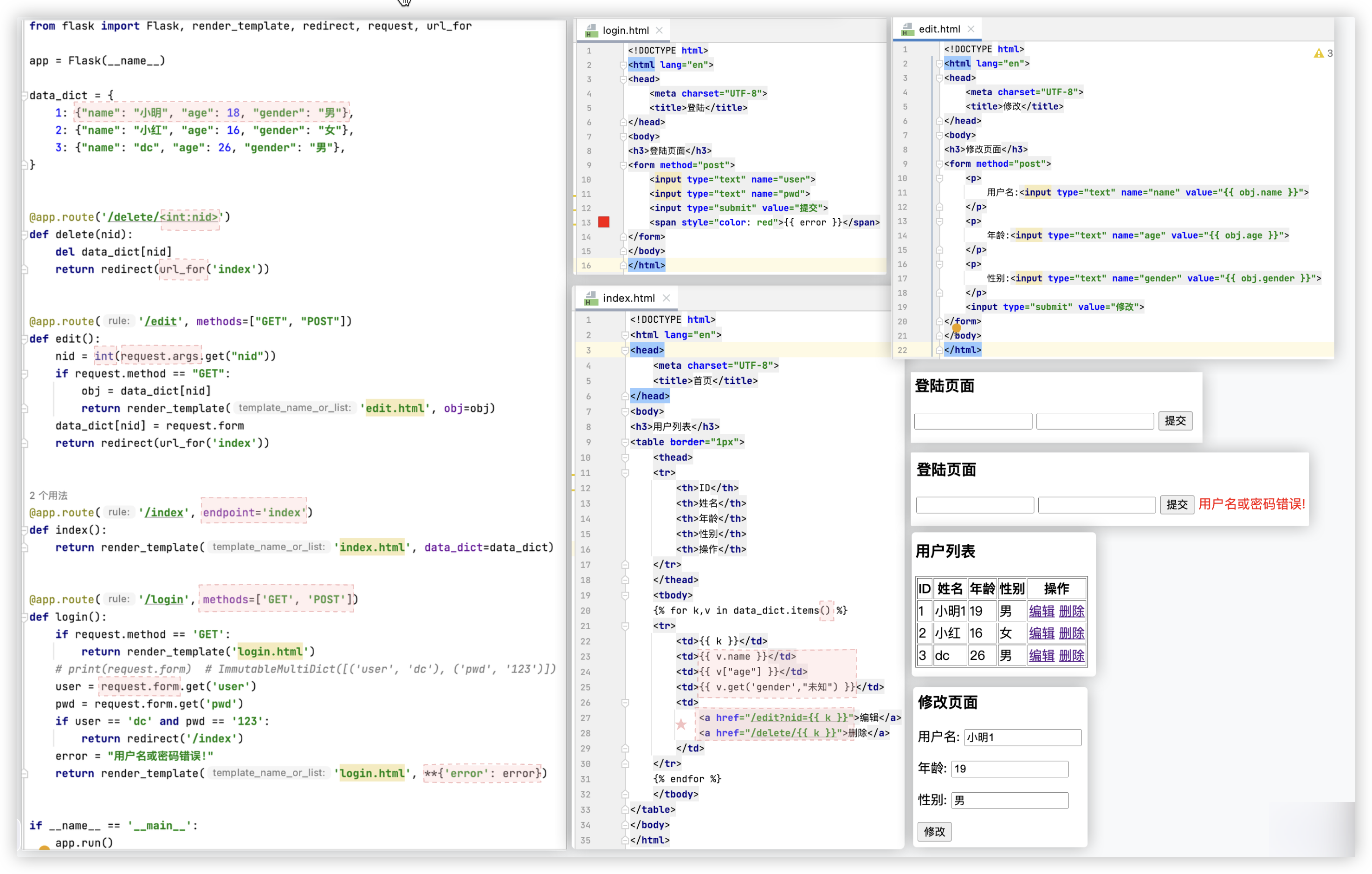Click the HTML file icon on login.html tab

(x=591, y=31)
